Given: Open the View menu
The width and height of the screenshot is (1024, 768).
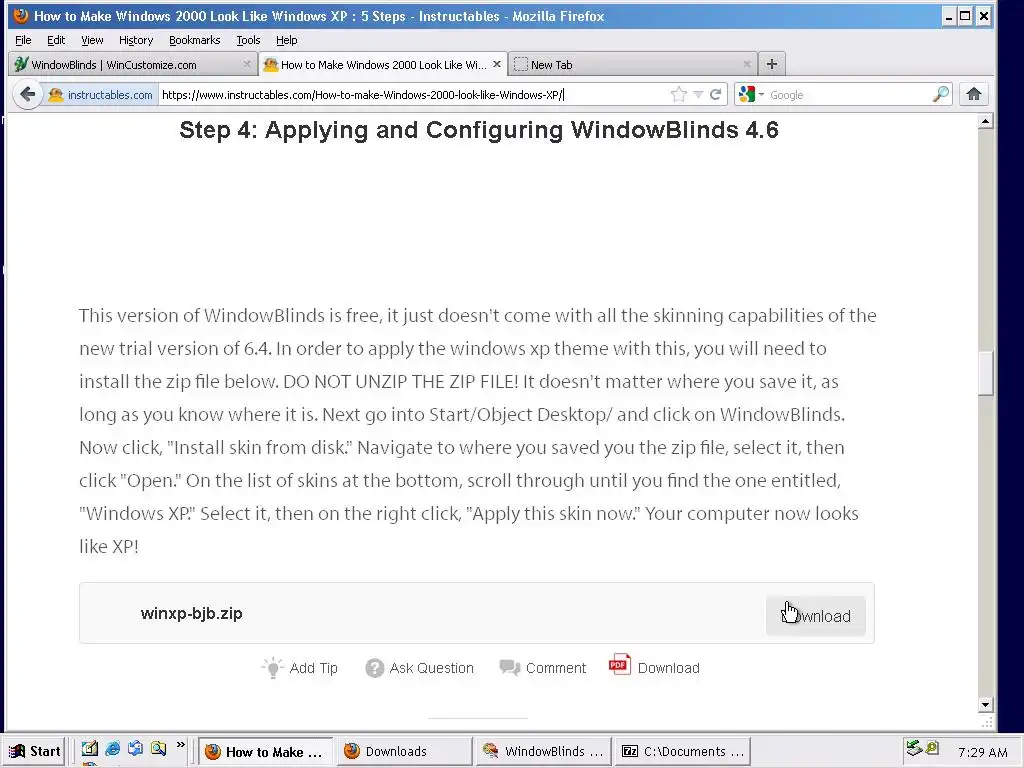Looking at the screenshot, I should [92, 40].
